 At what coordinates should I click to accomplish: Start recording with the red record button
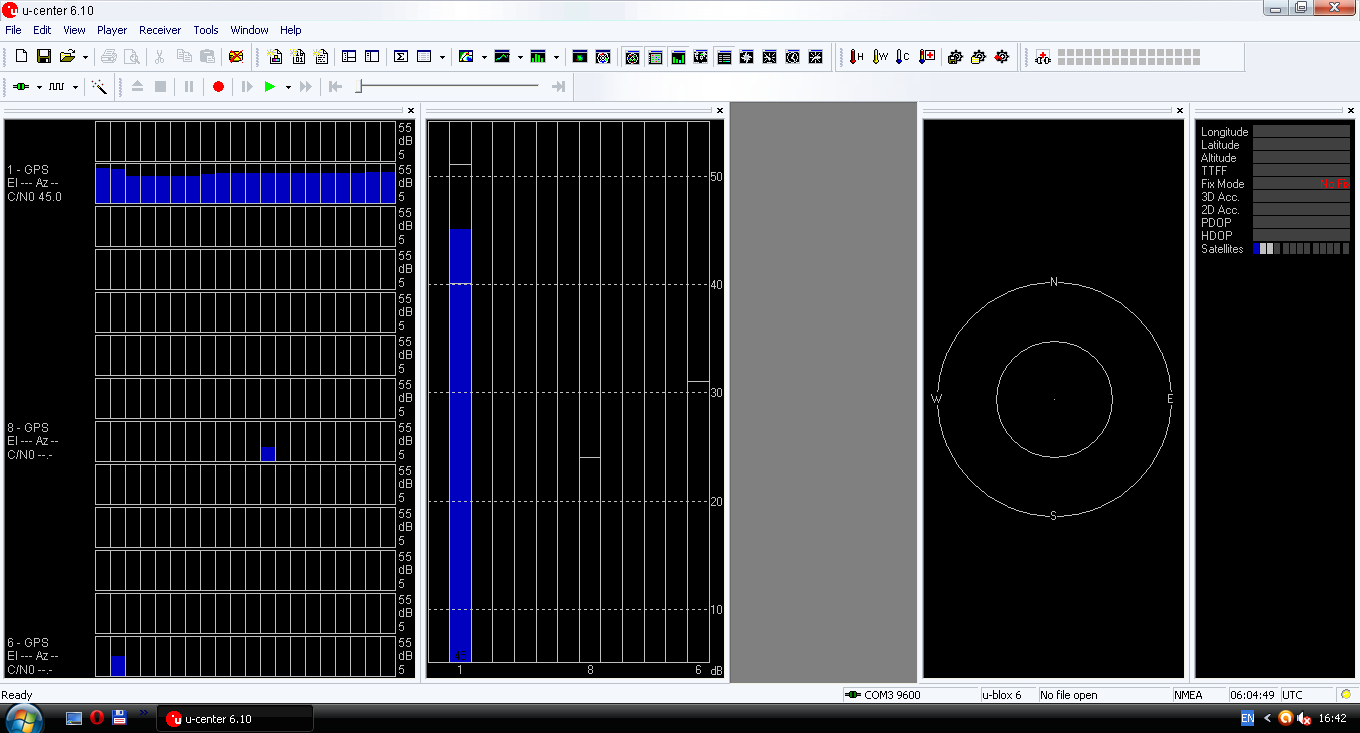point(218,87)
